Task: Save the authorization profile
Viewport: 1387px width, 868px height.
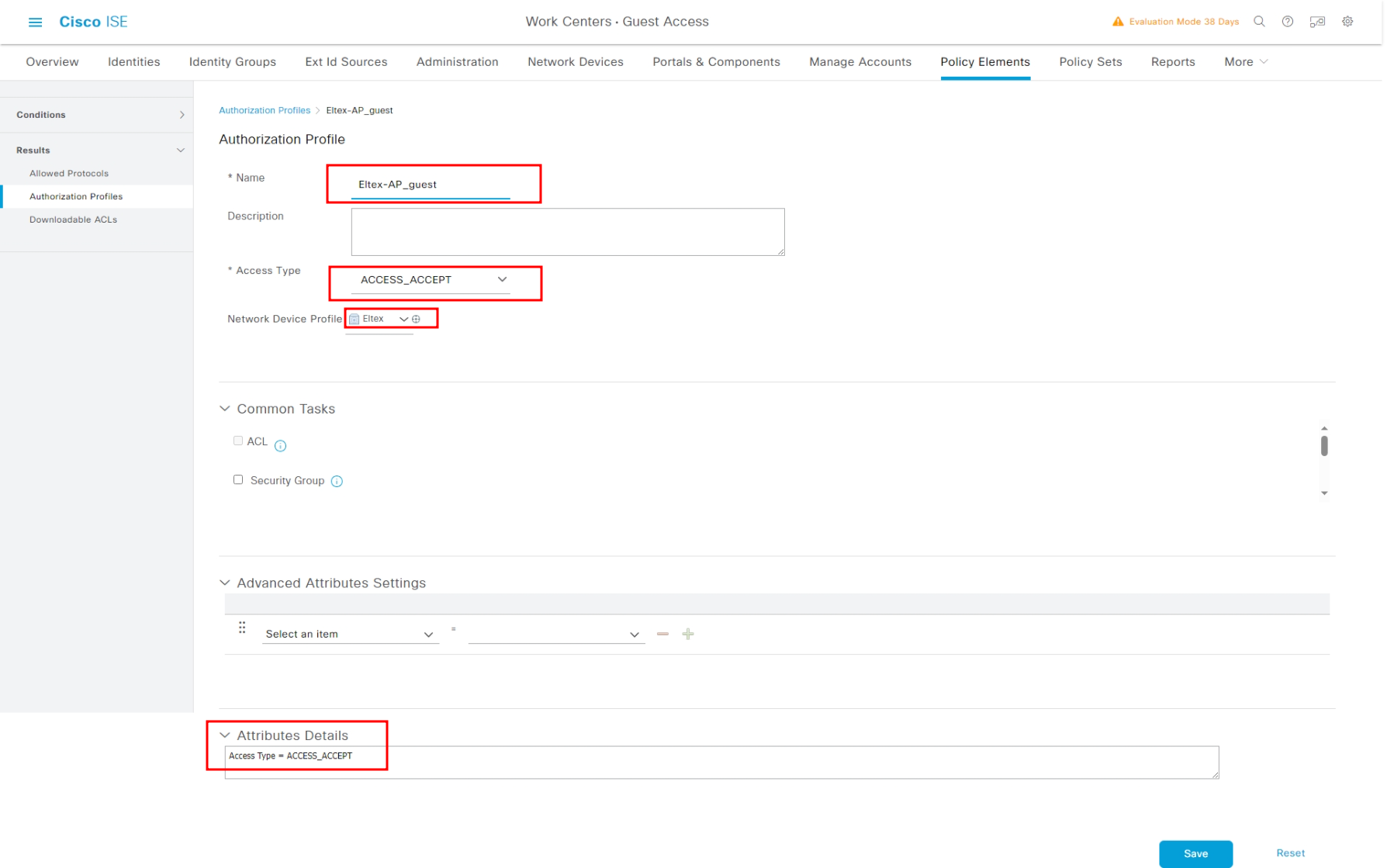Action: [x=1195, y=853]
